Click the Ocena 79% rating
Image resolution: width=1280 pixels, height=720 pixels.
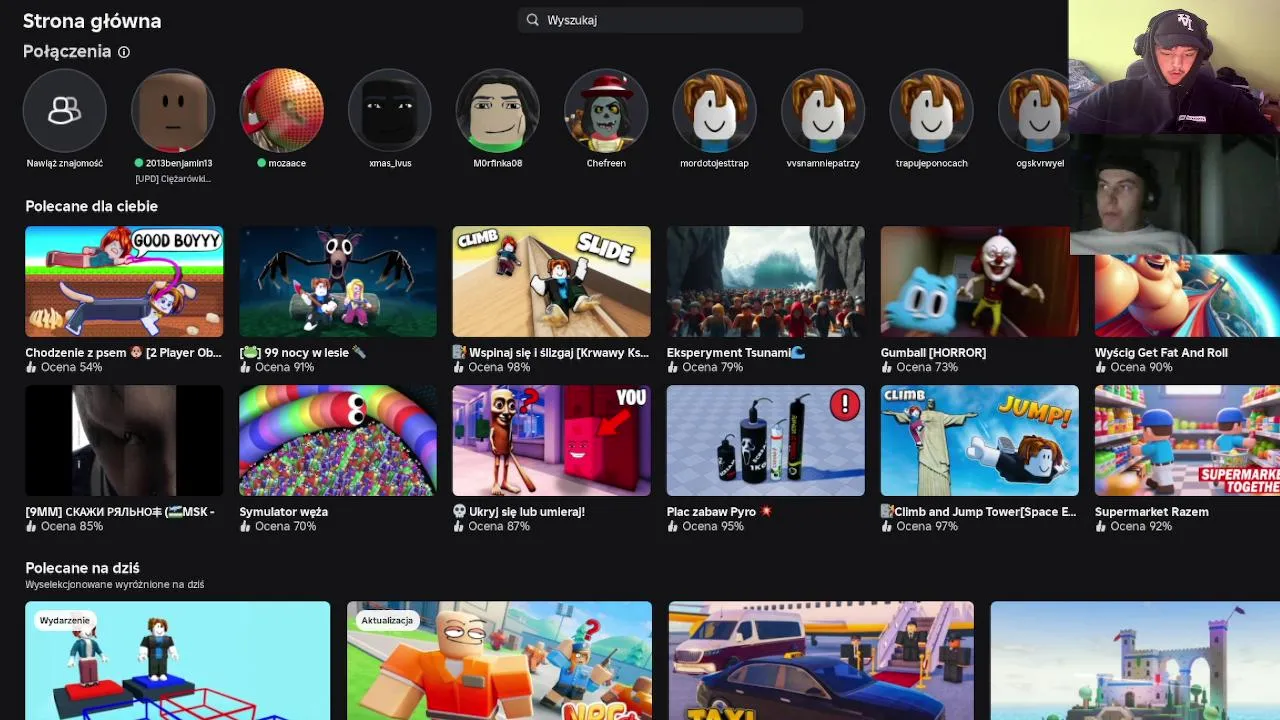click(706, 367)
